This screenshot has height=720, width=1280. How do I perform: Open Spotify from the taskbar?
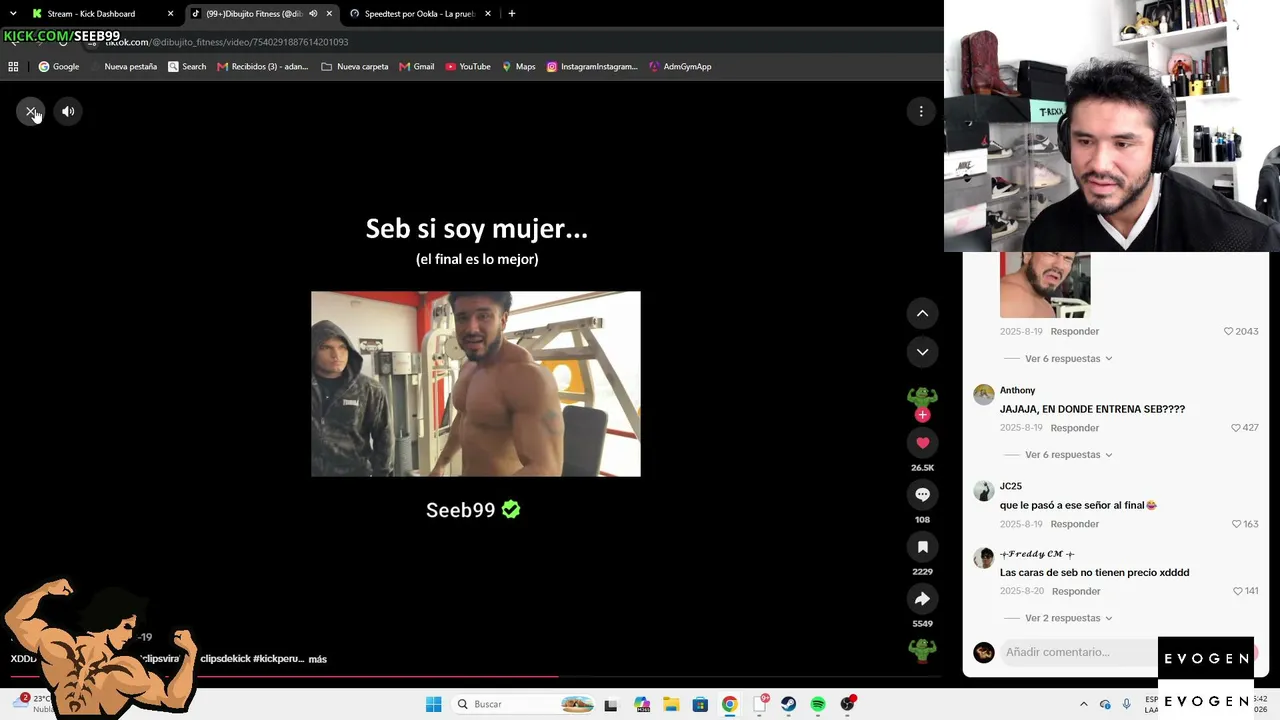click(818, 704)
